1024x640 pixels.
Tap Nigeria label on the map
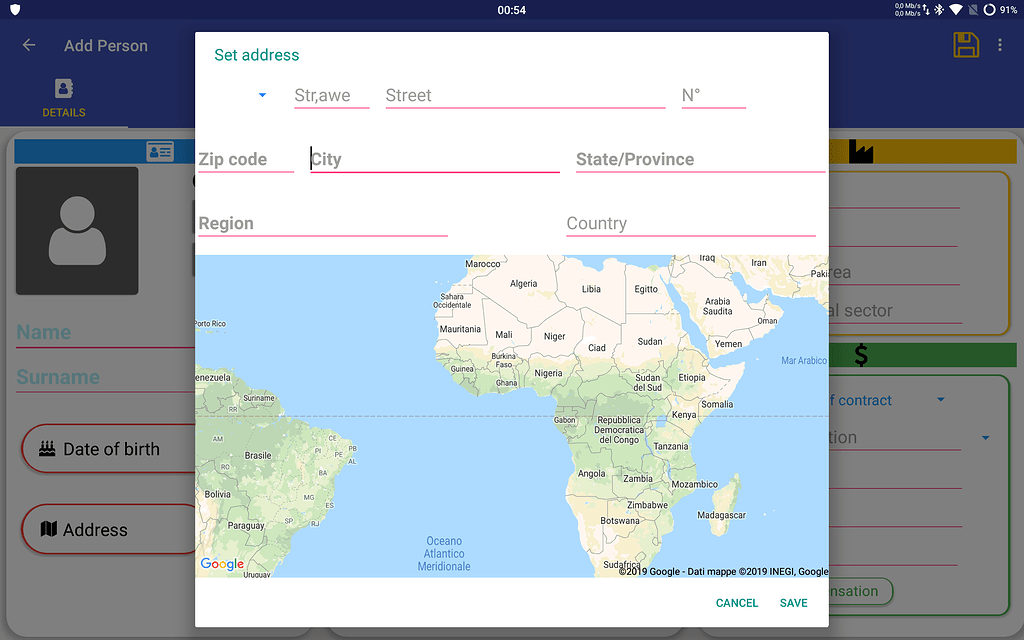(548, 374)
